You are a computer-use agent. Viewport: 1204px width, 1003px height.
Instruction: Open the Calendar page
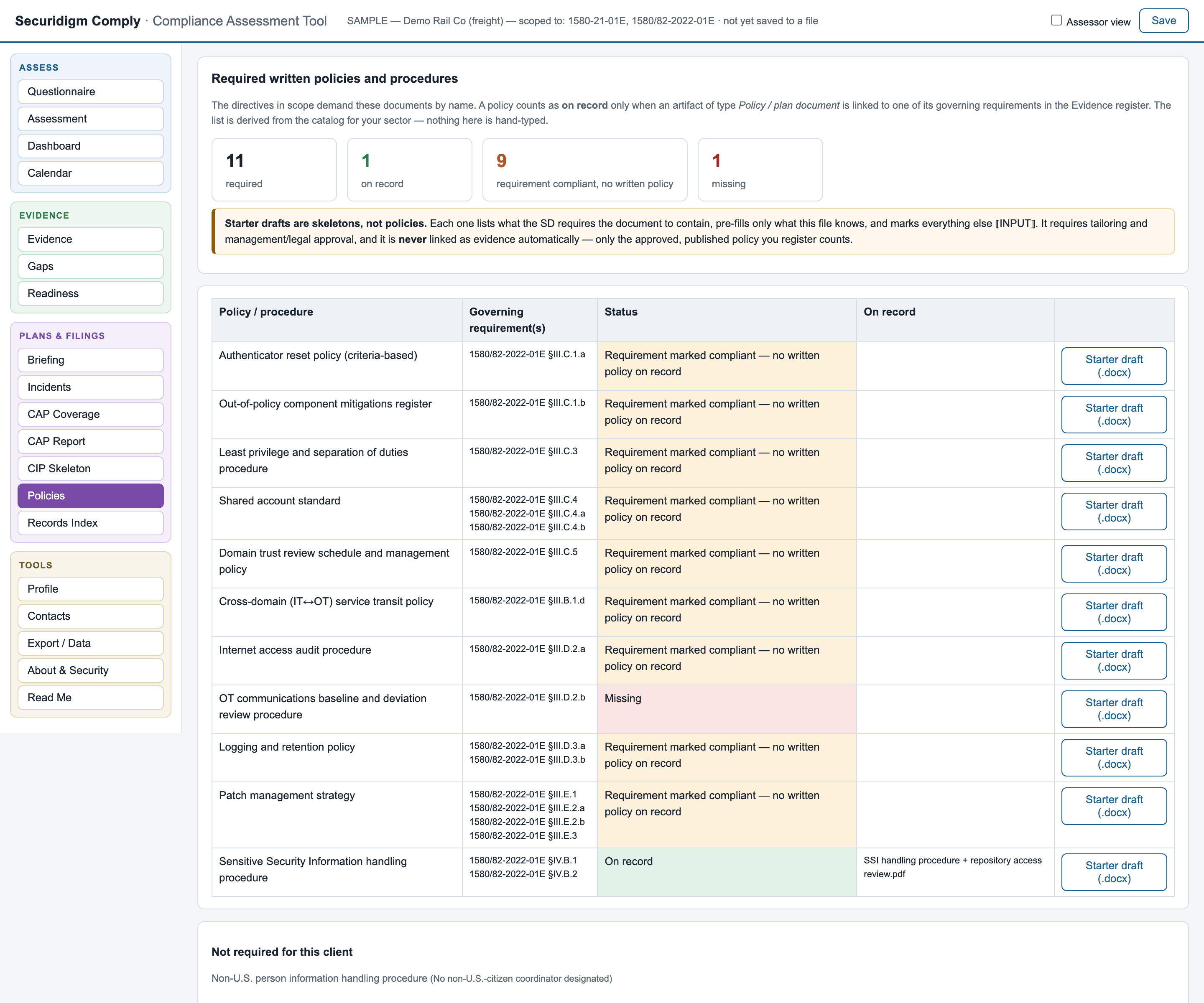tap(91, 173)
